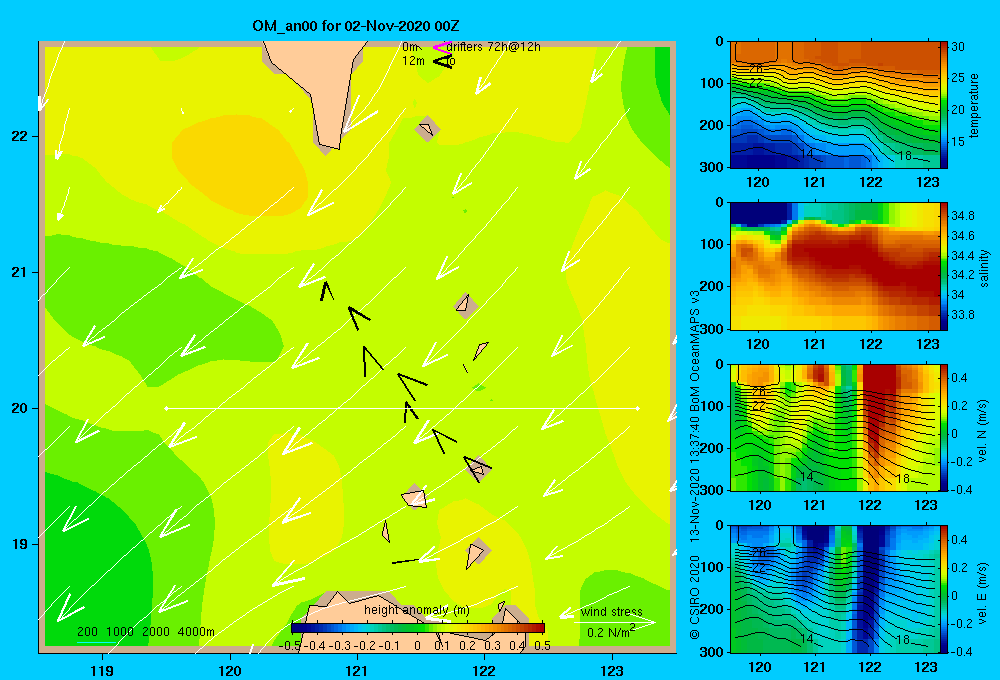Click the 'salinity' vertical axis label
Image resolution: width=1000 pixels, height=680 pixels.
coord(985,268)
